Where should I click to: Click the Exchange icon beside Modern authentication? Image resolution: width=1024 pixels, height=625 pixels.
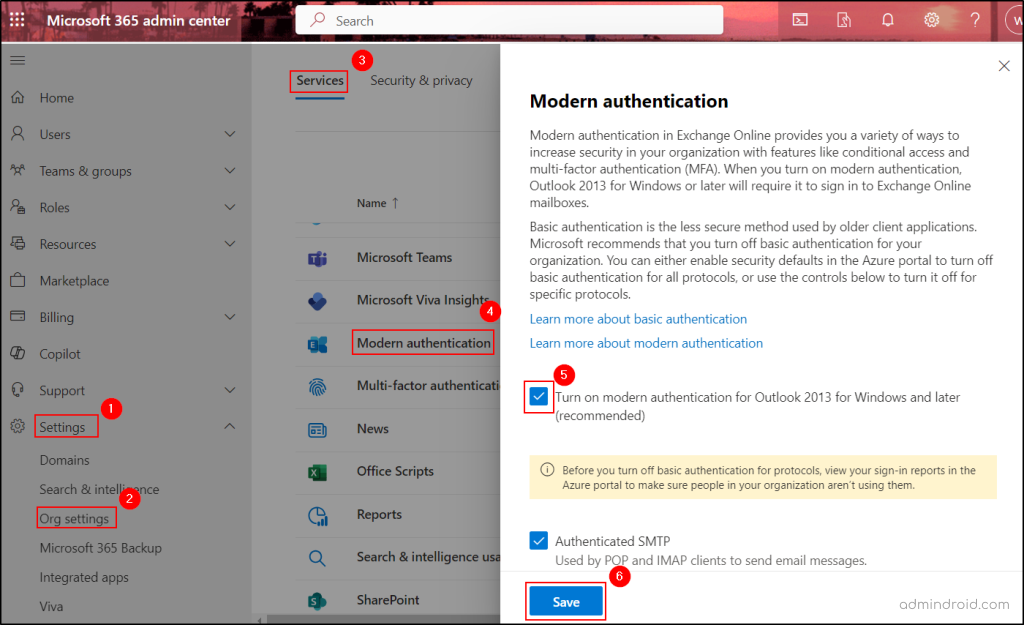(317, 344)
